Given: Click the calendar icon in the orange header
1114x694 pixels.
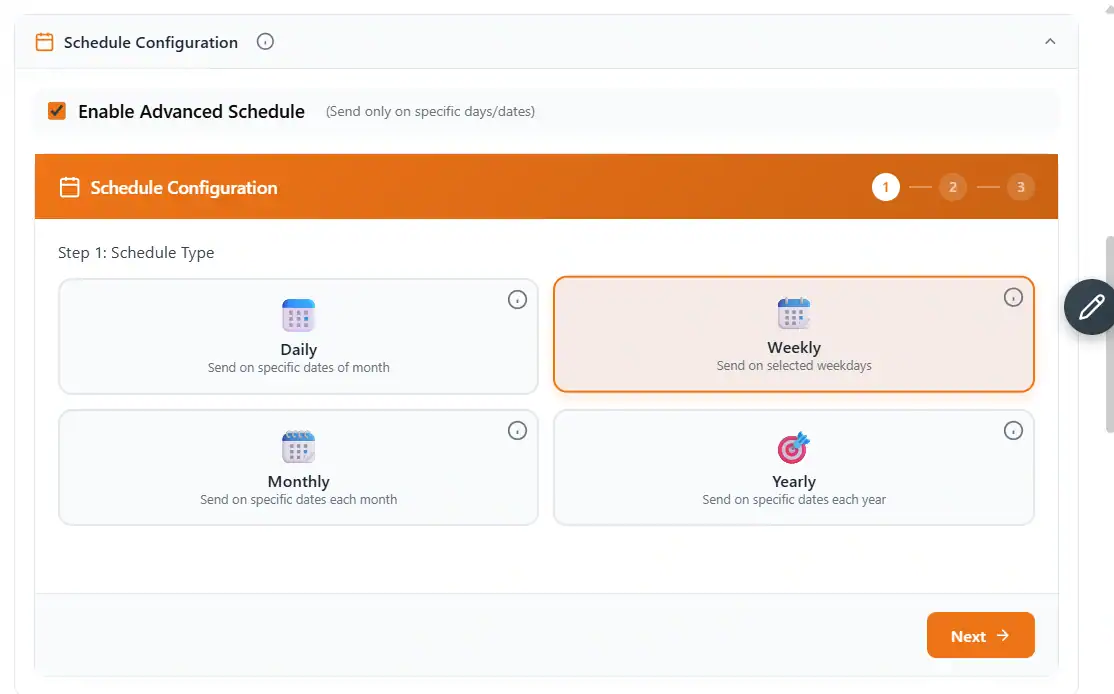Looking at the screenshot, I should [69, 186].
